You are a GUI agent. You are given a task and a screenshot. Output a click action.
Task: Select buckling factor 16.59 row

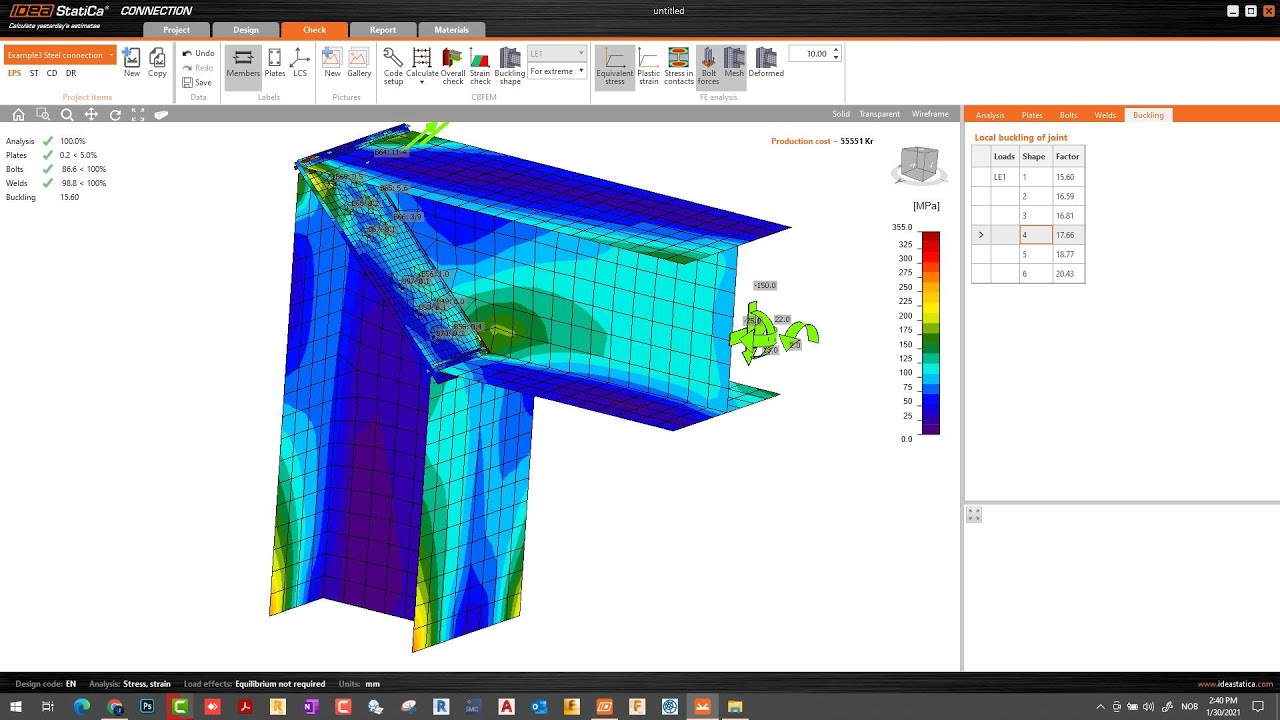tap(1028, 196)
